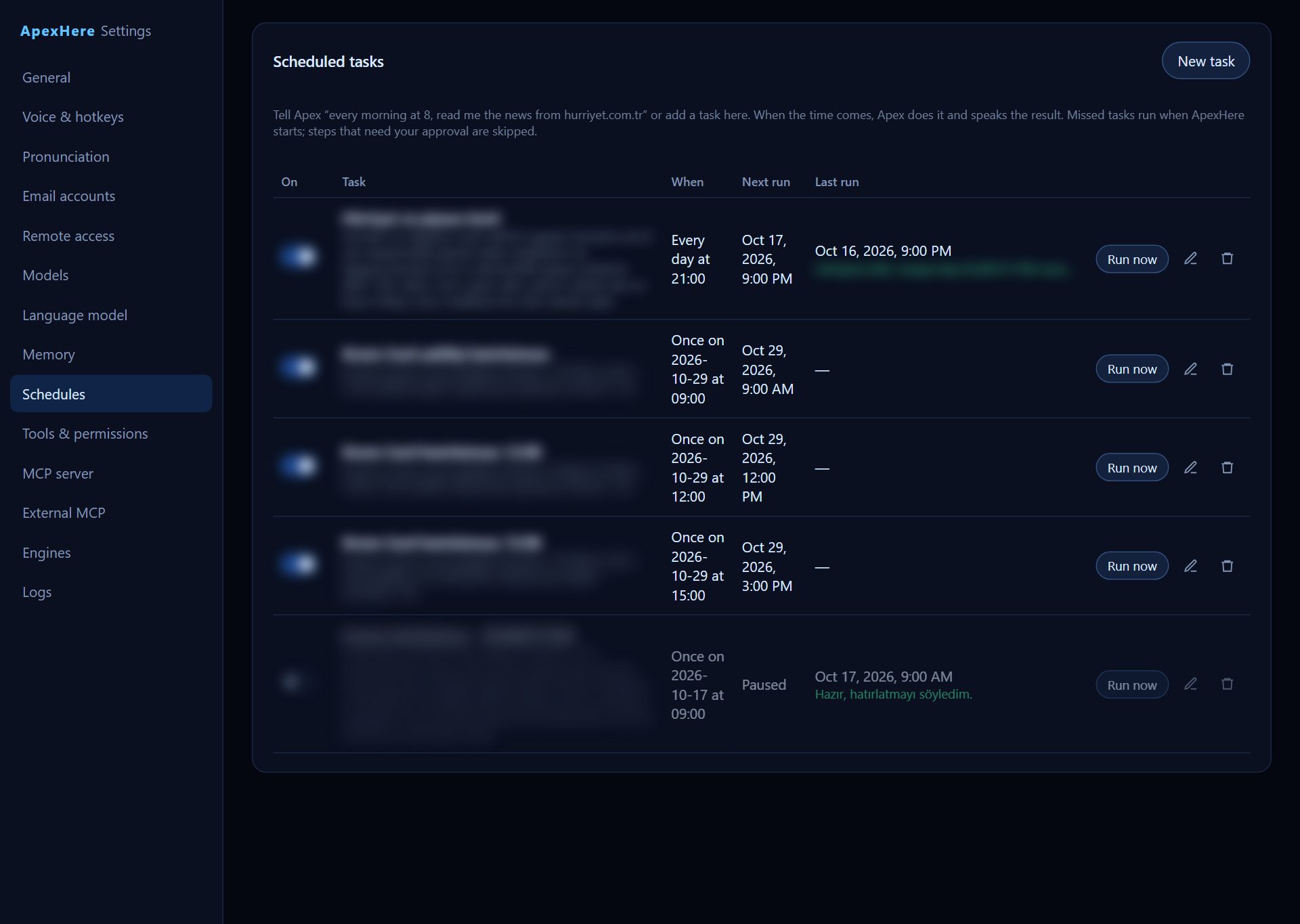Screen dimensions: 1300x924
Task: Delete the 15:00 Oct 29 task trash icon
Action: 1227,566
